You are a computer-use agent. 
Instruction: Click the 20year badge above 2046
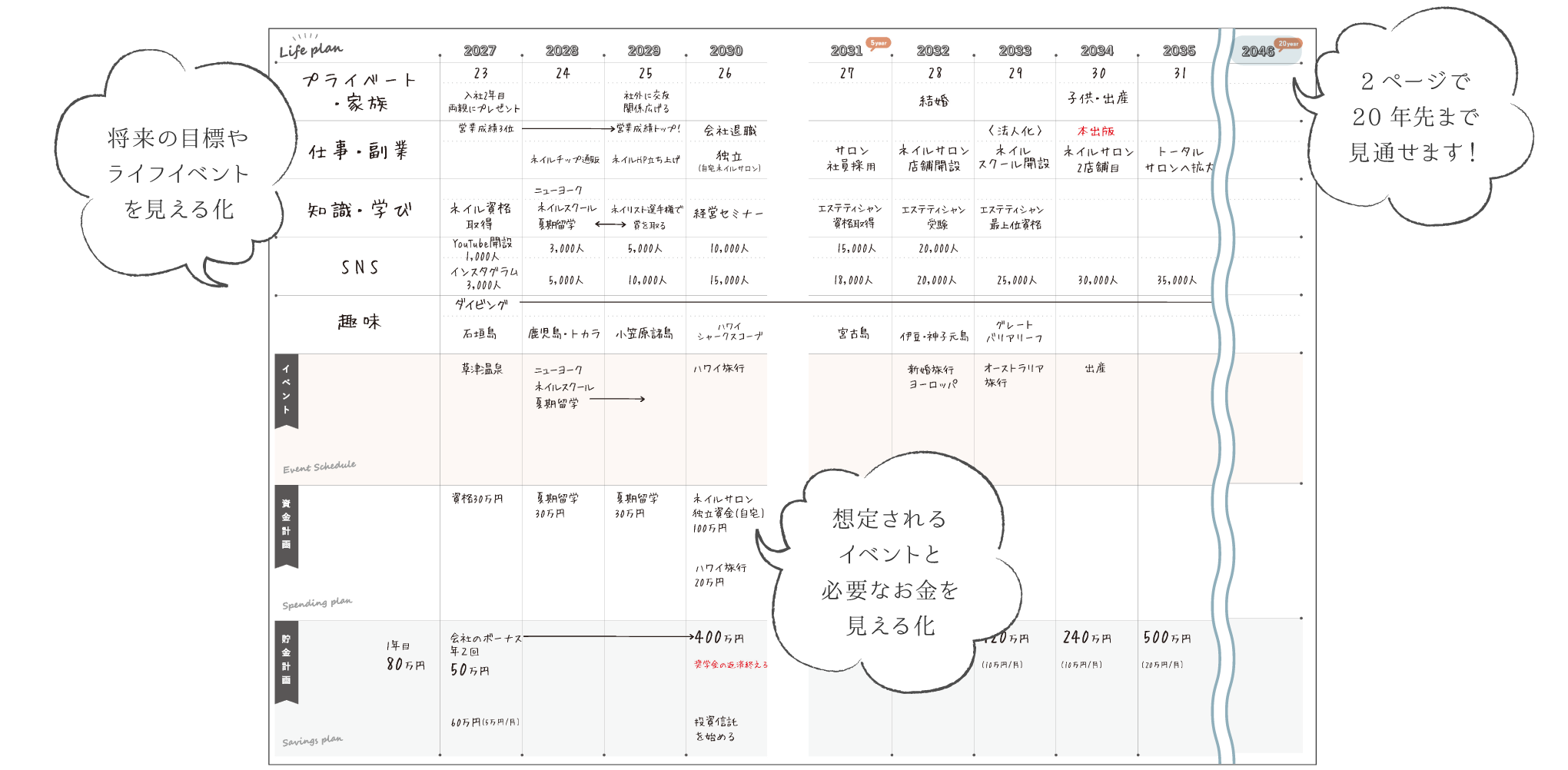tap(1287, 44)
